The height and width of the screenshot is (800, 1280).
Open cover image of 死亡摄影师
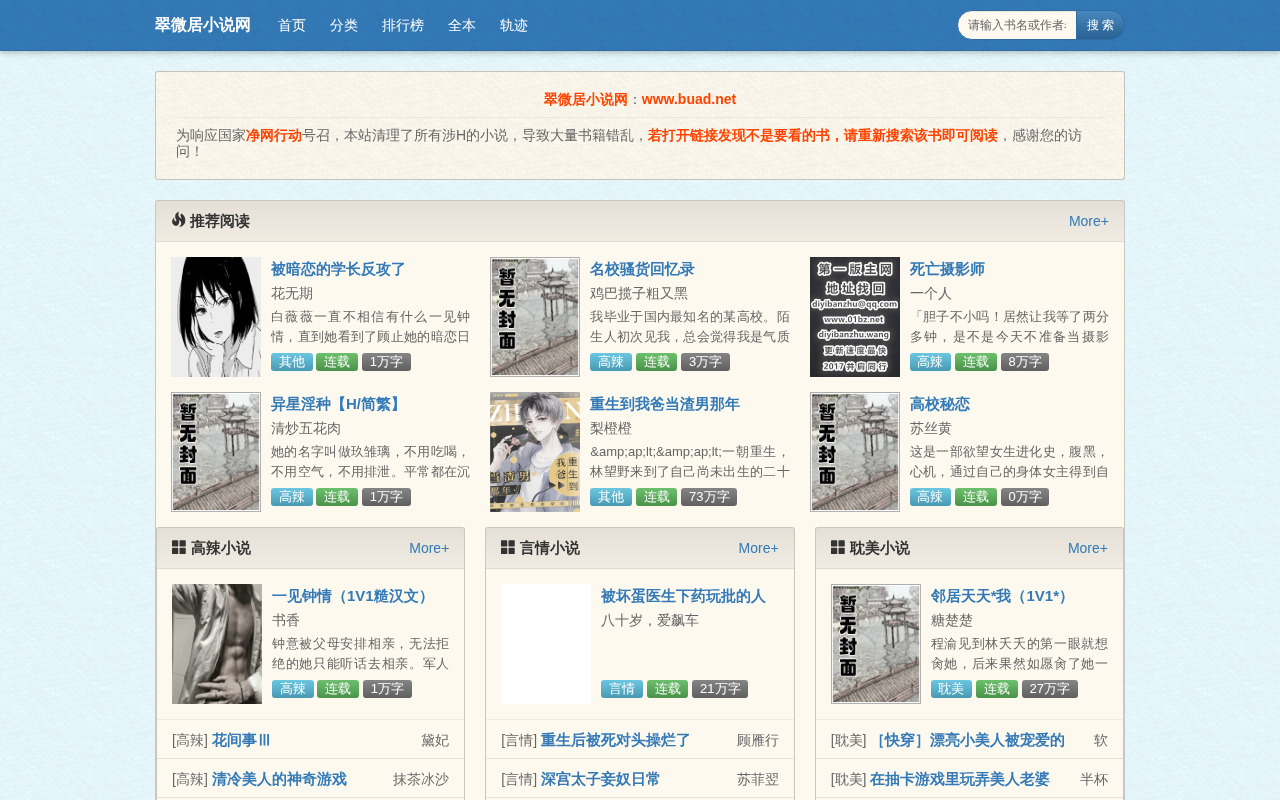pos(855,317)
